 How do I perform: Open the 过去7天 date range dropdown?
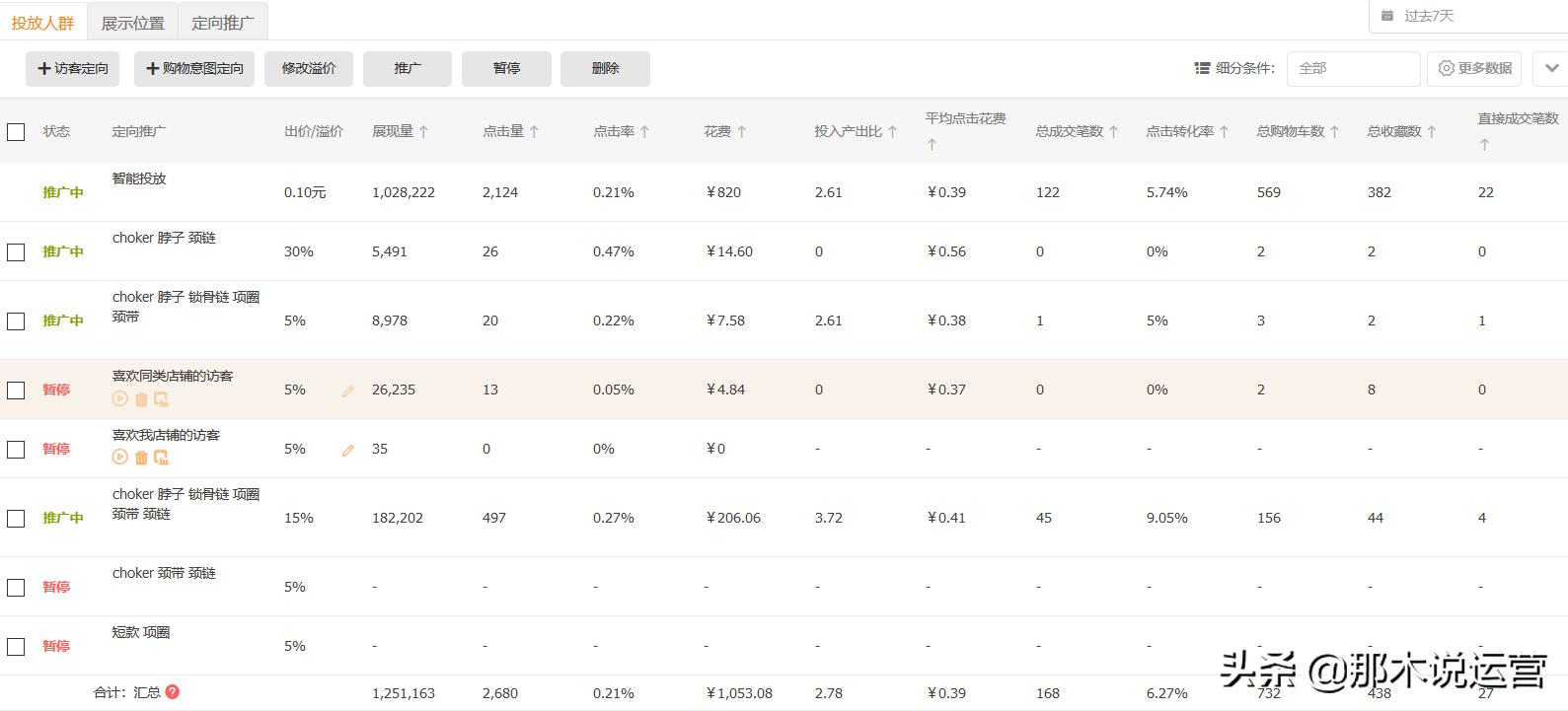tap(1468, 16)
